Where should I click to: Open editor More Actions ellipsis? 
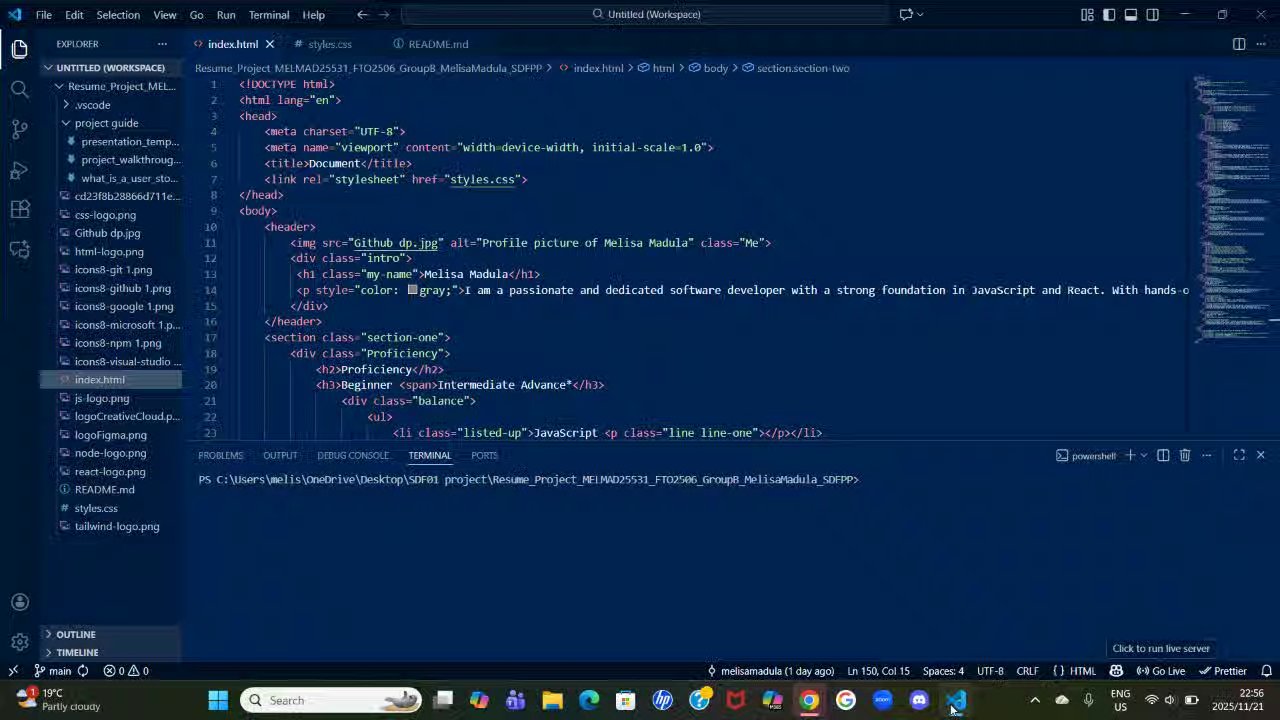1261,44
